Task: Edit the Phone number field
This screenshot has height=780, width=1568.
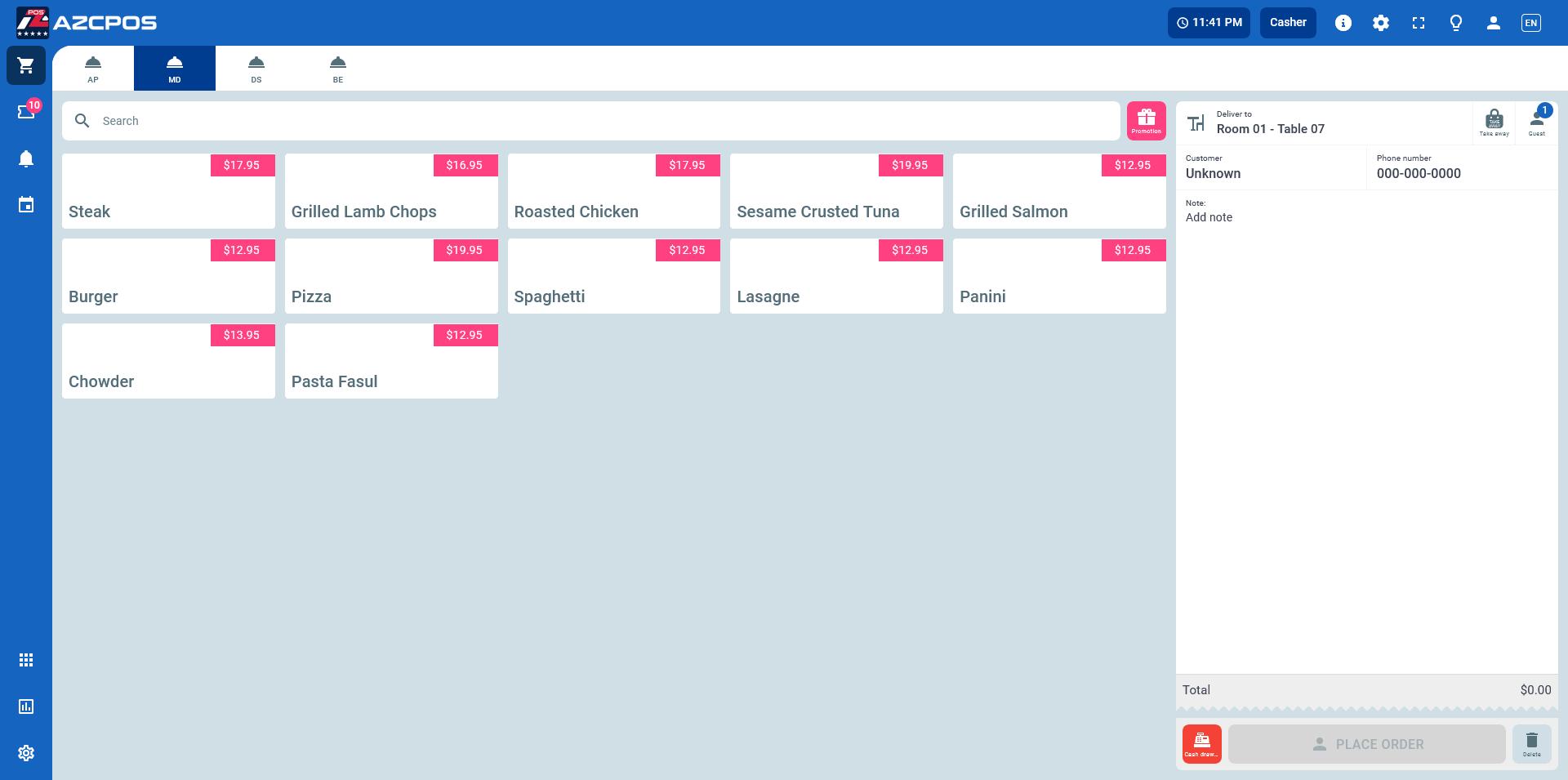Action: (x=1462, y=167)
